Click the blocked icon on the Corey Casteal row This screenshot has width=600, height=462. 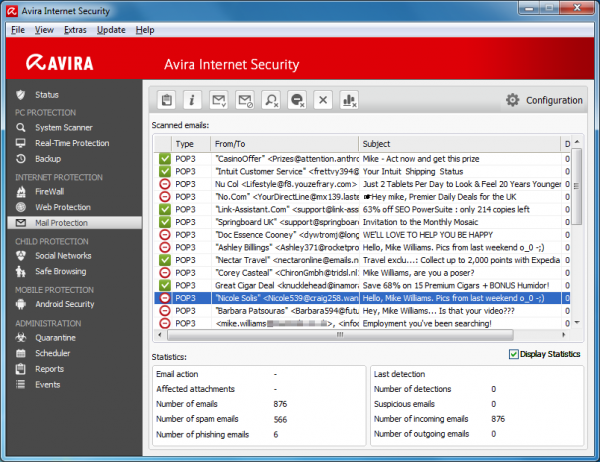(165, 273)
